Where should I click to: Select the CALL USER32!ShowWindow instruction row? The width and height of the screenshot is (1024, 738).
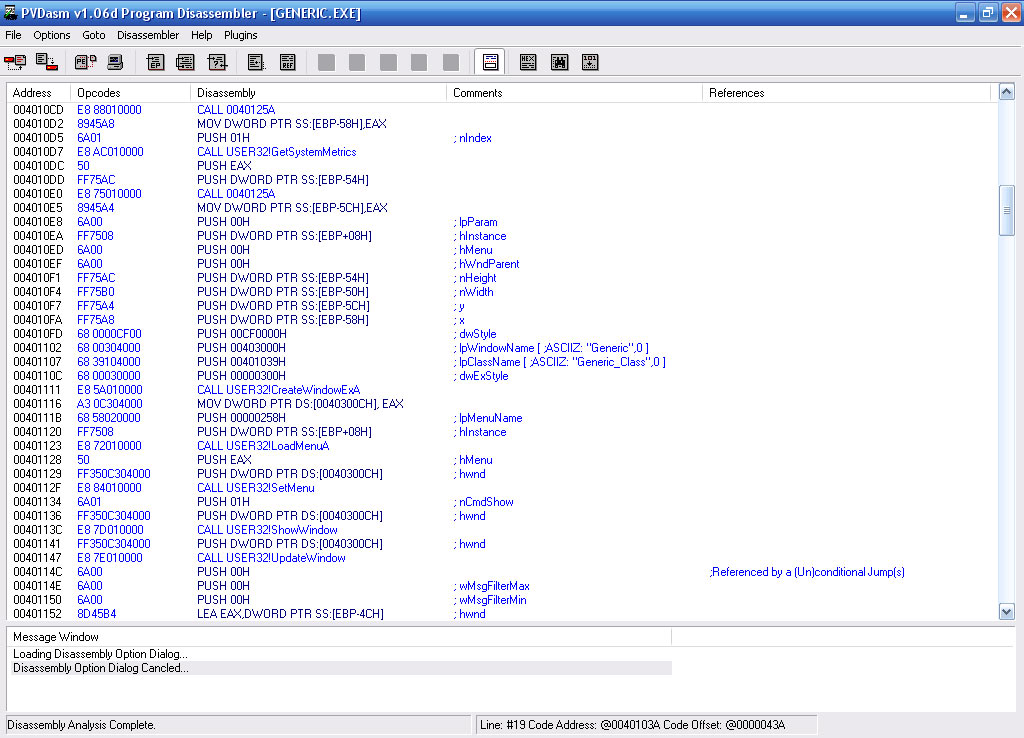click(x=267, y=530)
